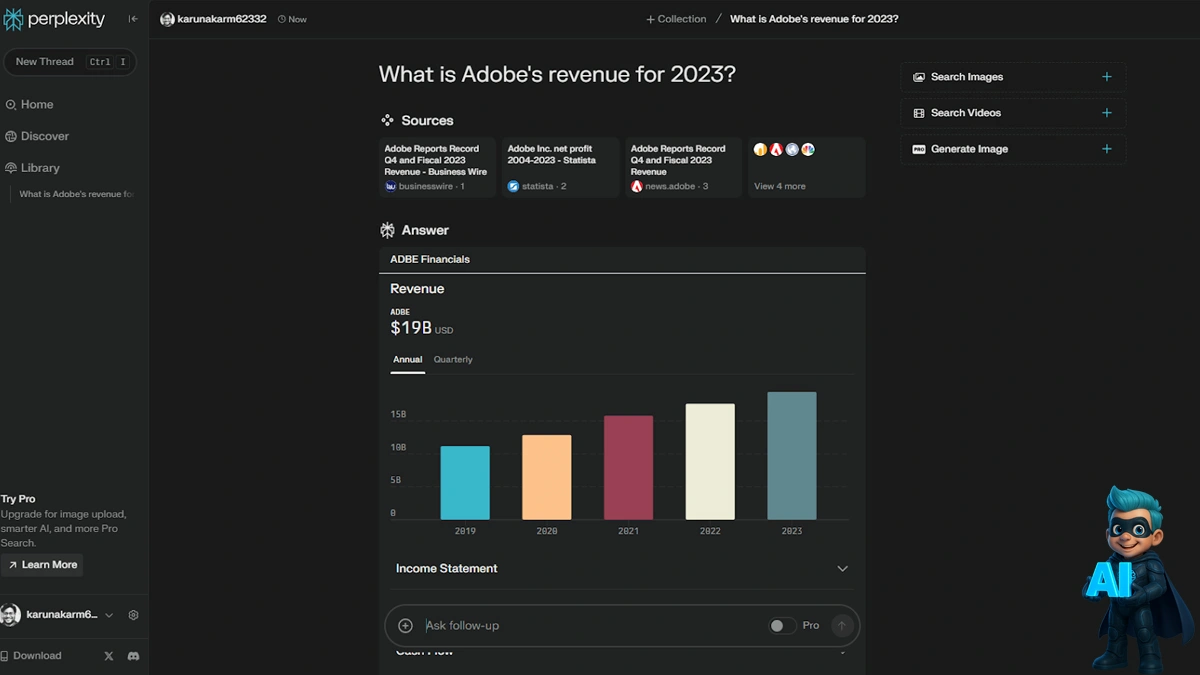This screenshot has width=1200, height=675.
Task: Toggle the Pro search switch
Action: point(782,626)
